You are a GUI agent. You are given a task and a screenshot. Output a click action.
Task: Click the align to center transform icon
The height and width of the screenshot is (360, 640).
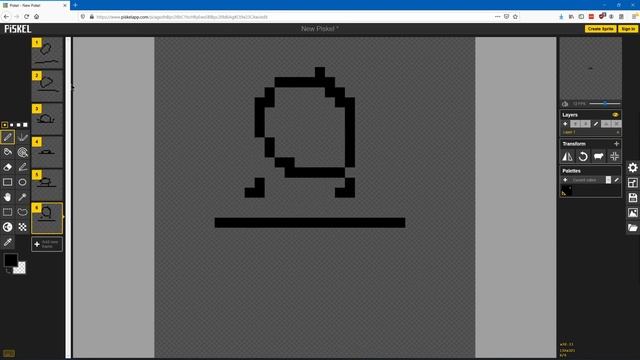pyautogui.click(x=614, y=156)
